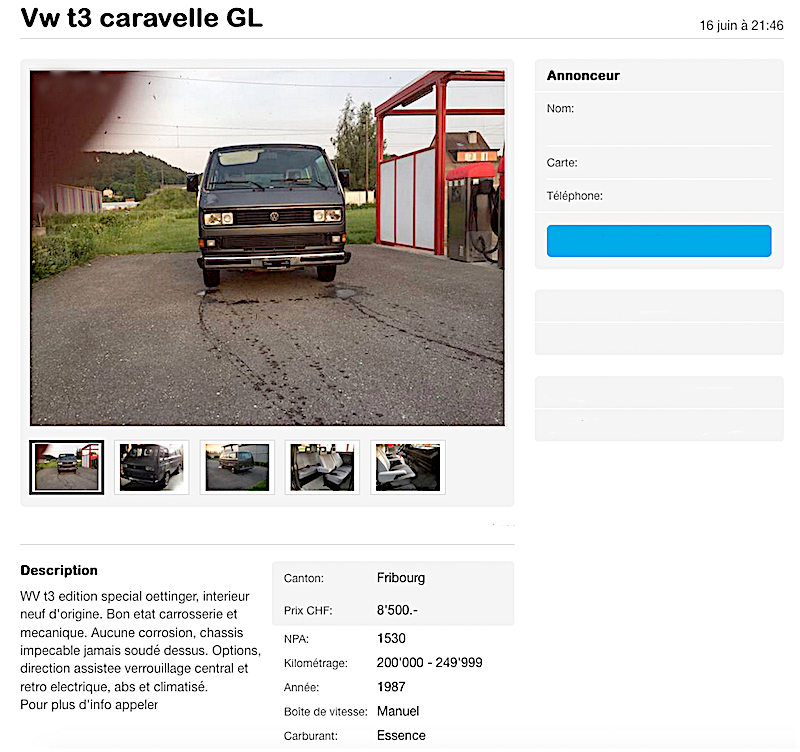Screen dimensions: 800x752
Task: Select the third thumbnail of parked van
Action: click(x=237, y=467)
